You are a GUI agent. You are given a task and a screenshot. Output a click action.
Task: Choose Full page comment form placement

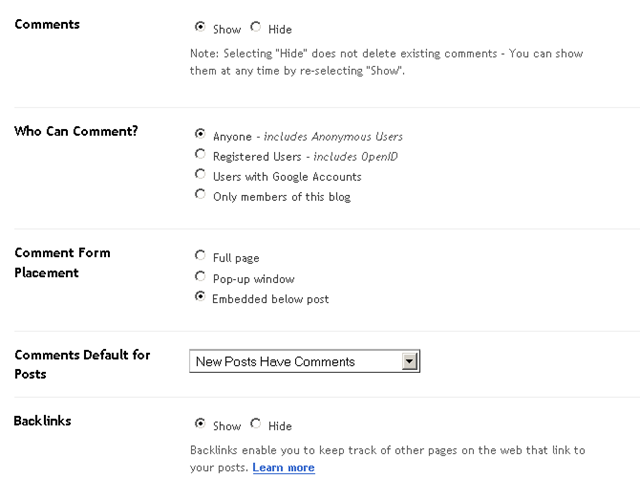(200, 256)
